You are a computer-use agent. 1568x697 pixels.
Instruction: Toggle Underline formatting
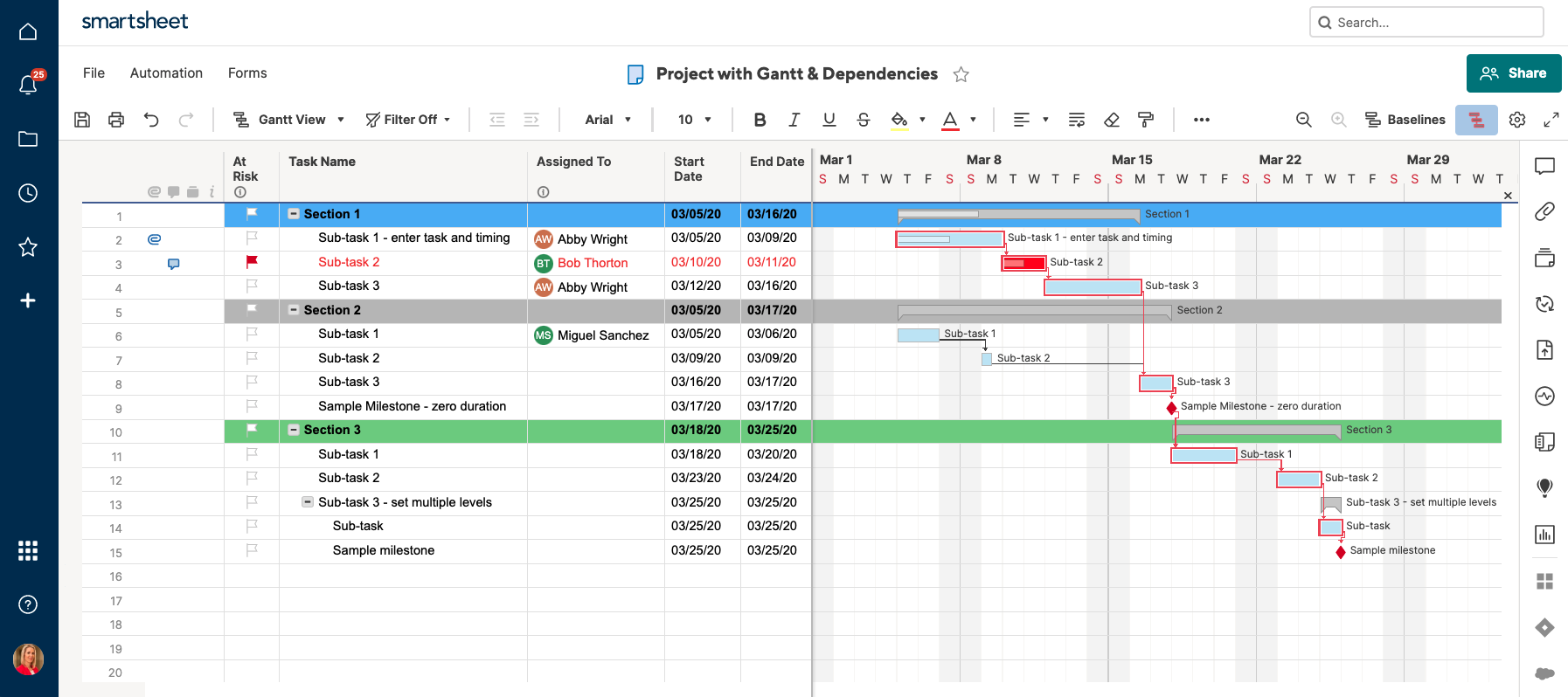point(829,120)
